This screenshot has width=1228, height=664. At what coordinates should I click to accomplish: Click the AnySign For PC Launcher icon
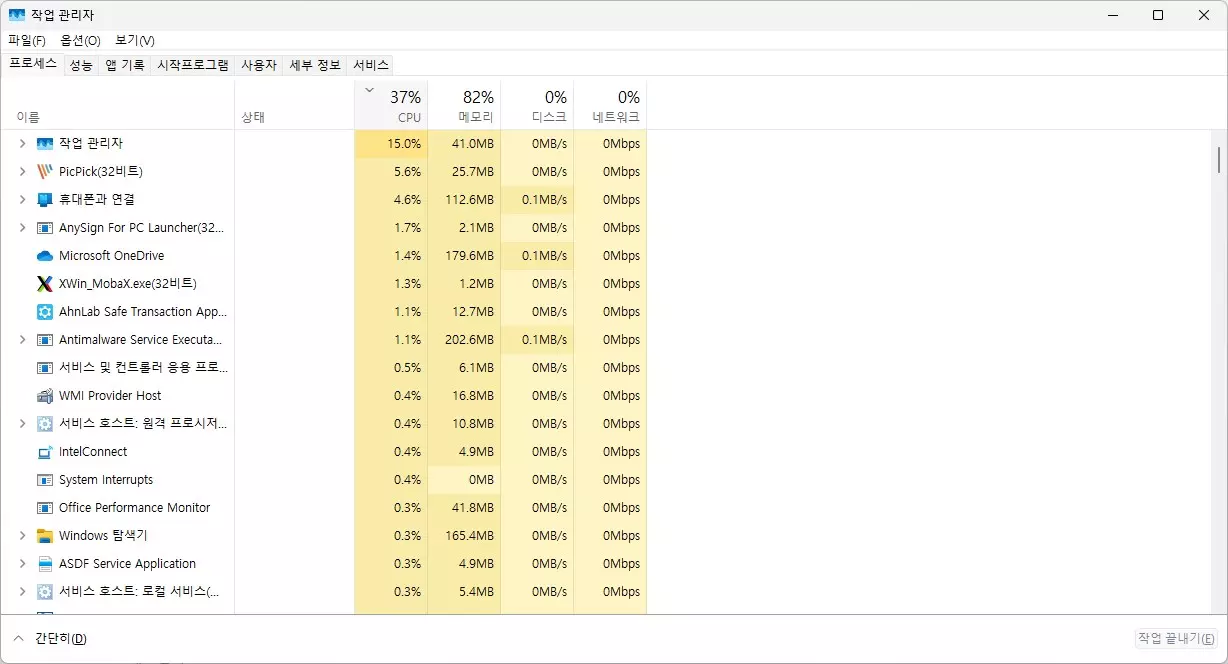(44, 228)
